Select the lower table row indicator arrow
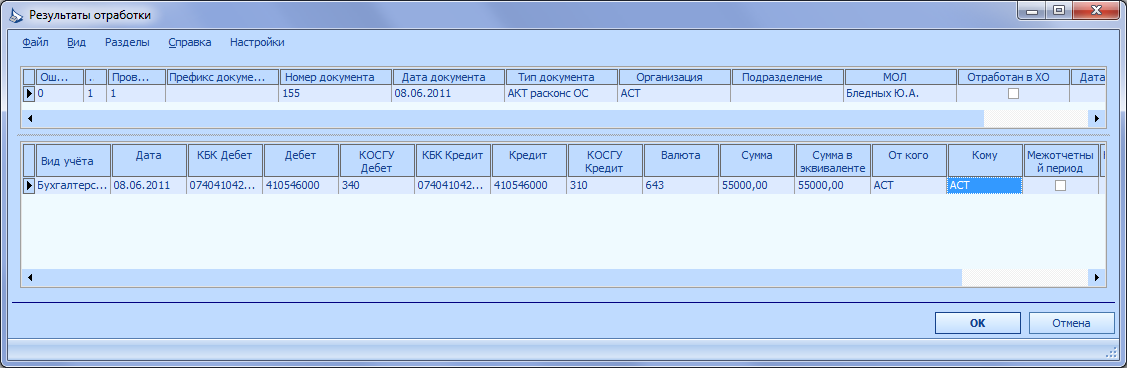This screenshot has width=1127, height=368. pos(29,185)
